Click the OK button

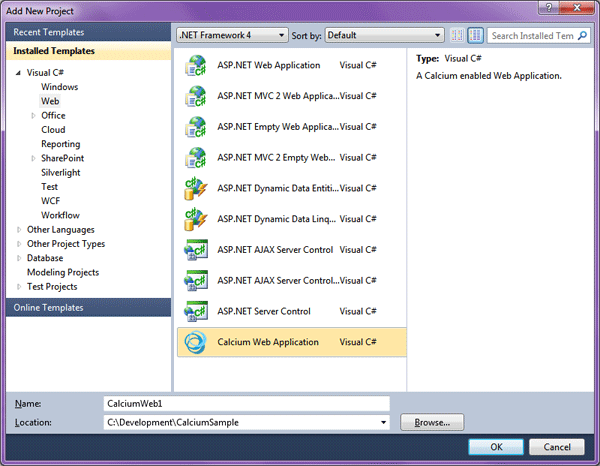click(x=496, y=447)
